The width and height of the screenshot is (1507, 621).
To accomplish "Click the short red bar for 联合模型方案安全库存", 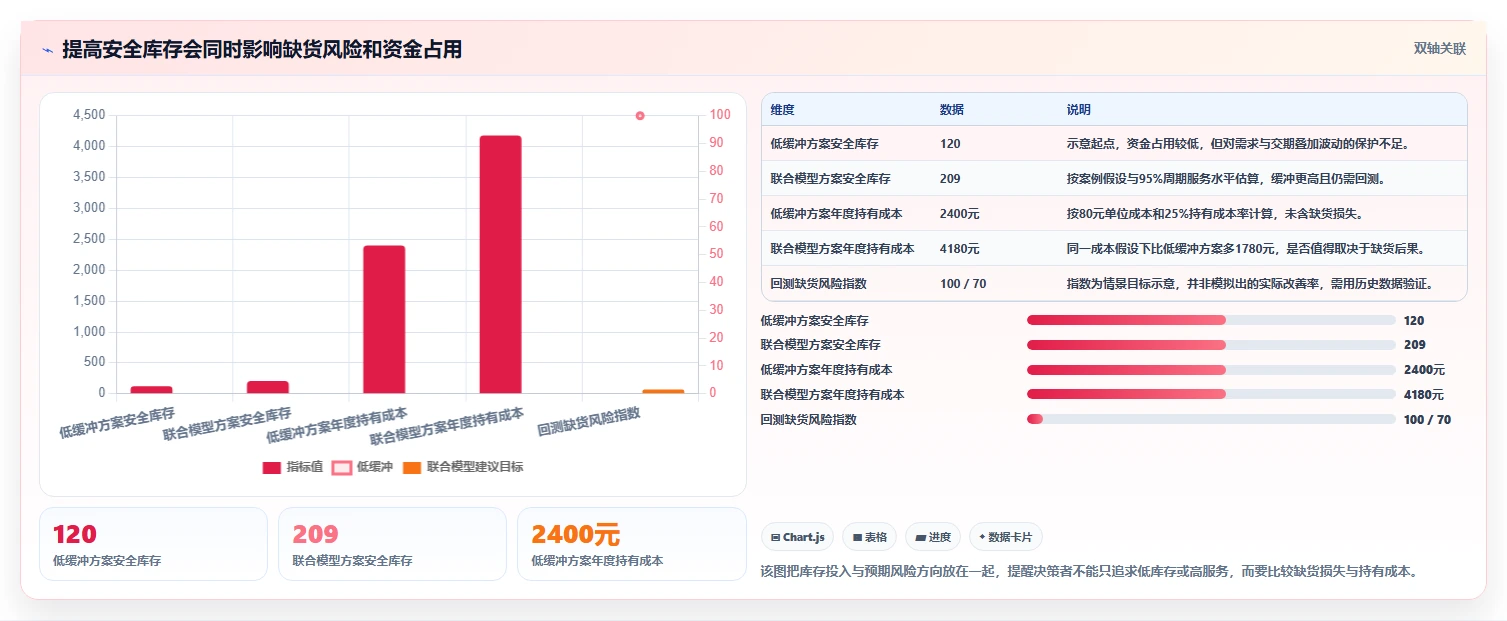I will [x=268, y=387].
